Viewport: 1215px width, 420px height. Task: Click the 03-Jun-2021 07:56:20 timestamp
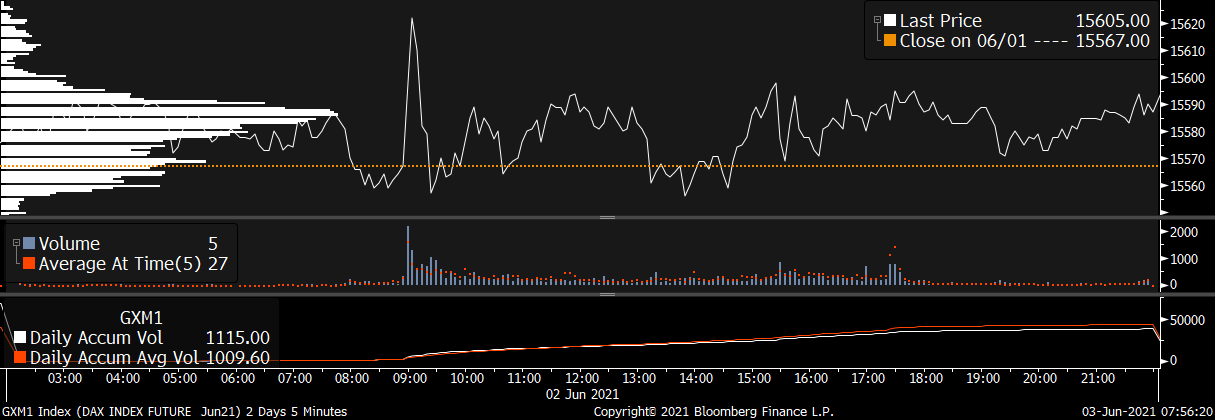pos(1145,411)
